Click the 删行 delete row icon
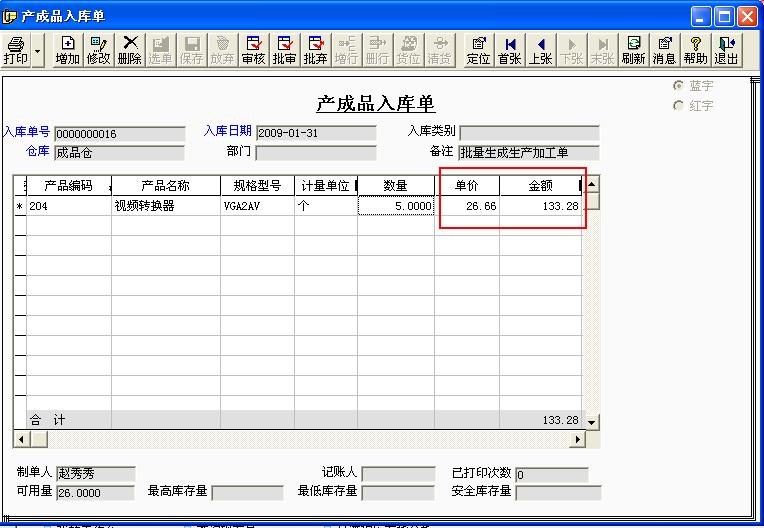This screenshot has width=764, height=528. pos(377,50)
